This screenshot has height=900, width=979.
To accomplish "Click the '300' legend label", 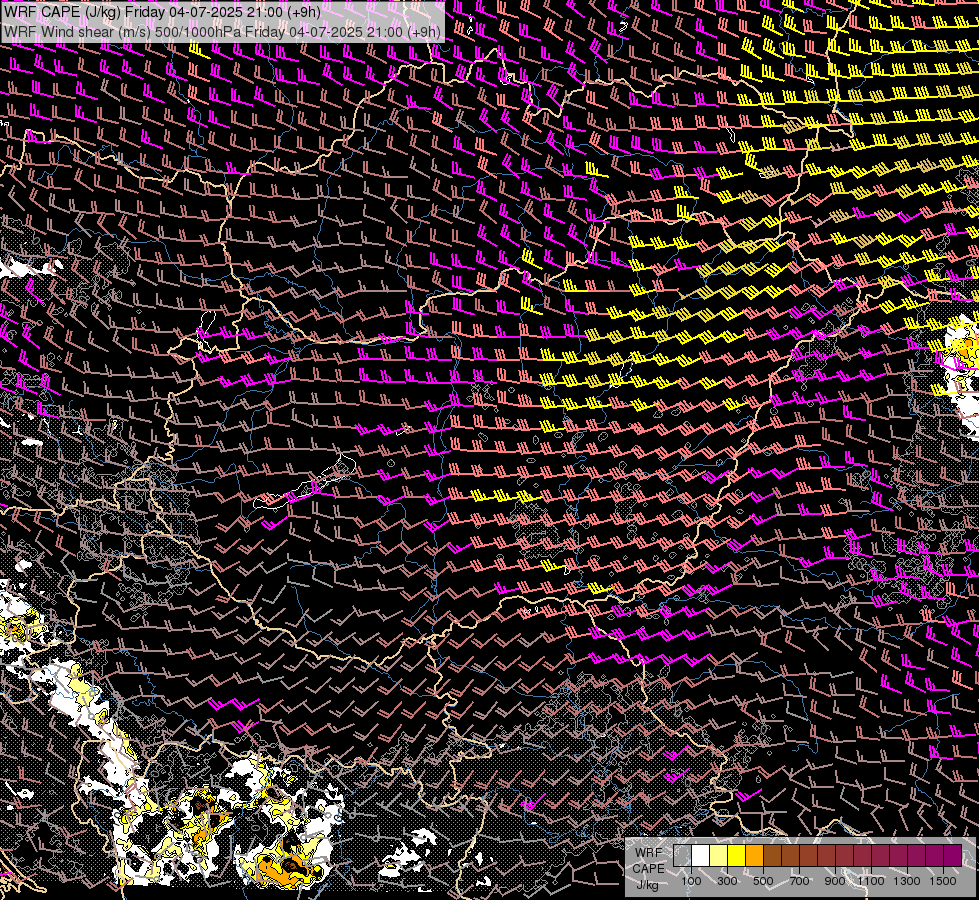I will pos(727,881).
